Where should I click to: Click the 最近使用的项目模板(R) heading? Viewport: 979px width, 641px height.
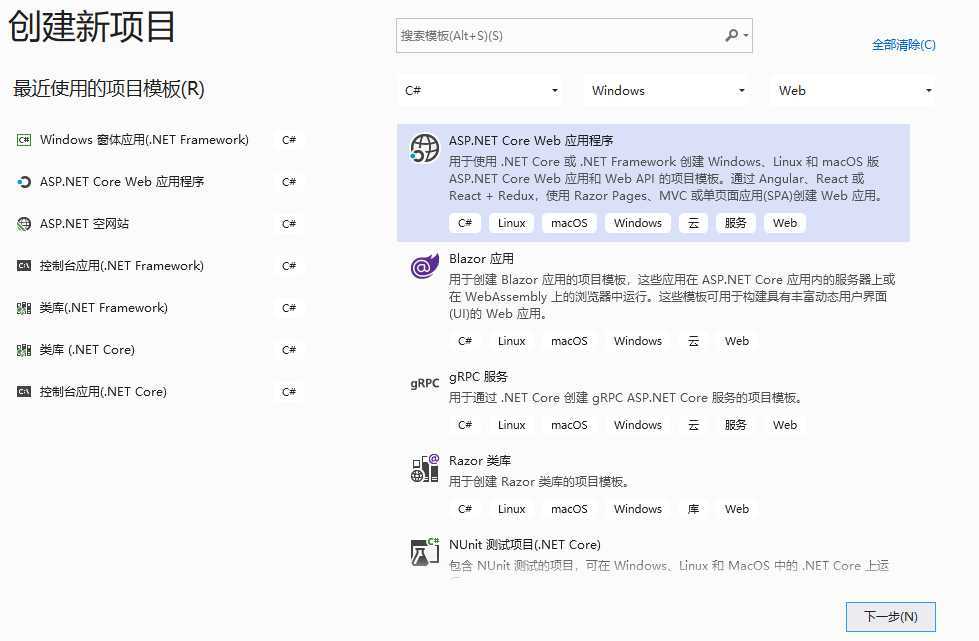[109, 89]
